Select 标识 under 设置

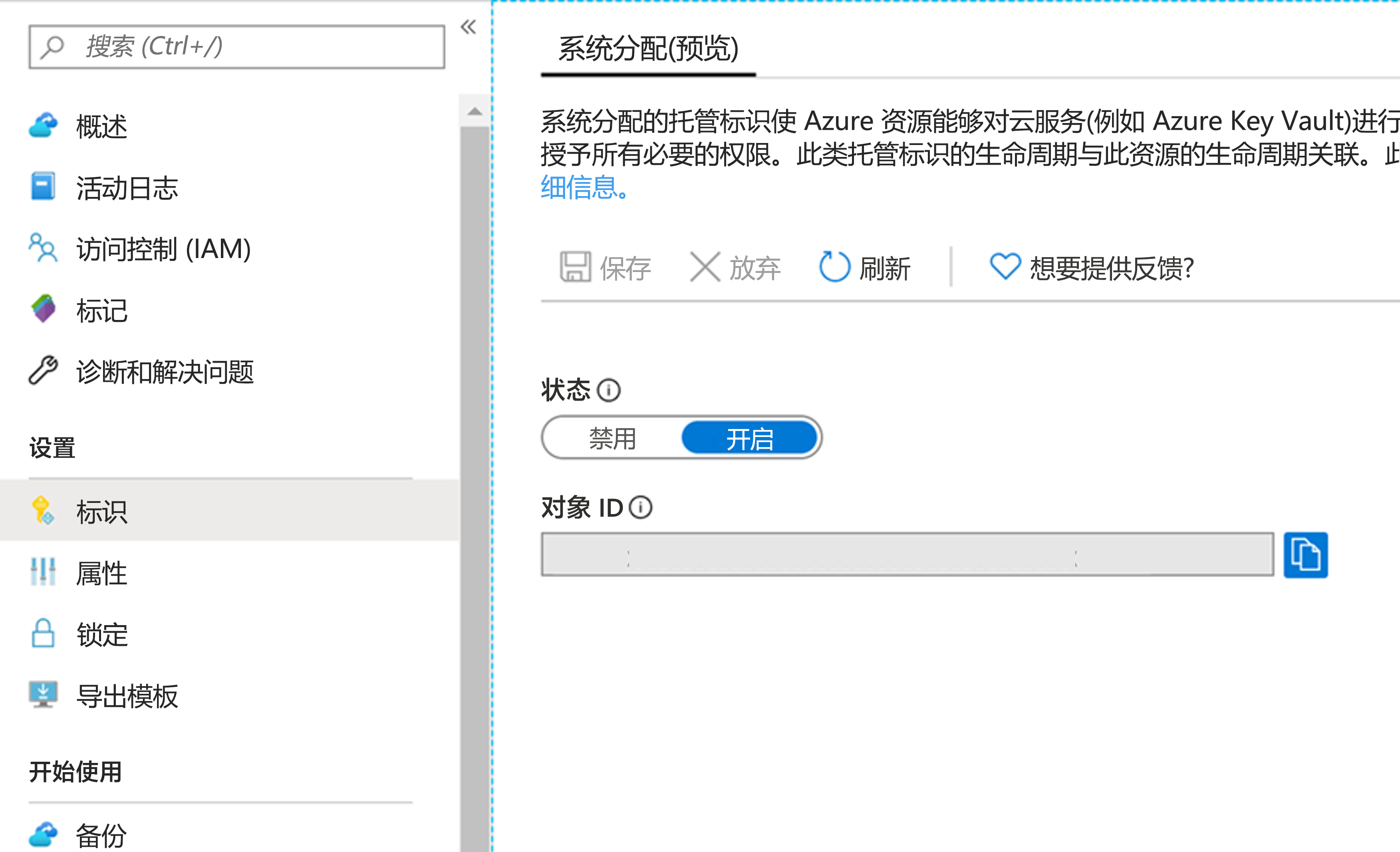click(x=230, y=510)
